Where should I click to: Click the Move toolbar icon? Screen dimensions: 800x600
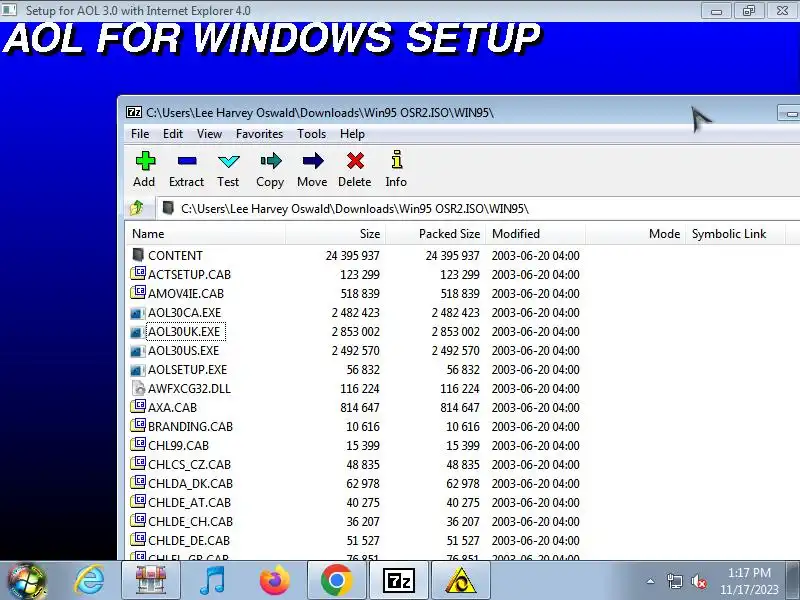(x=312, y=161)
